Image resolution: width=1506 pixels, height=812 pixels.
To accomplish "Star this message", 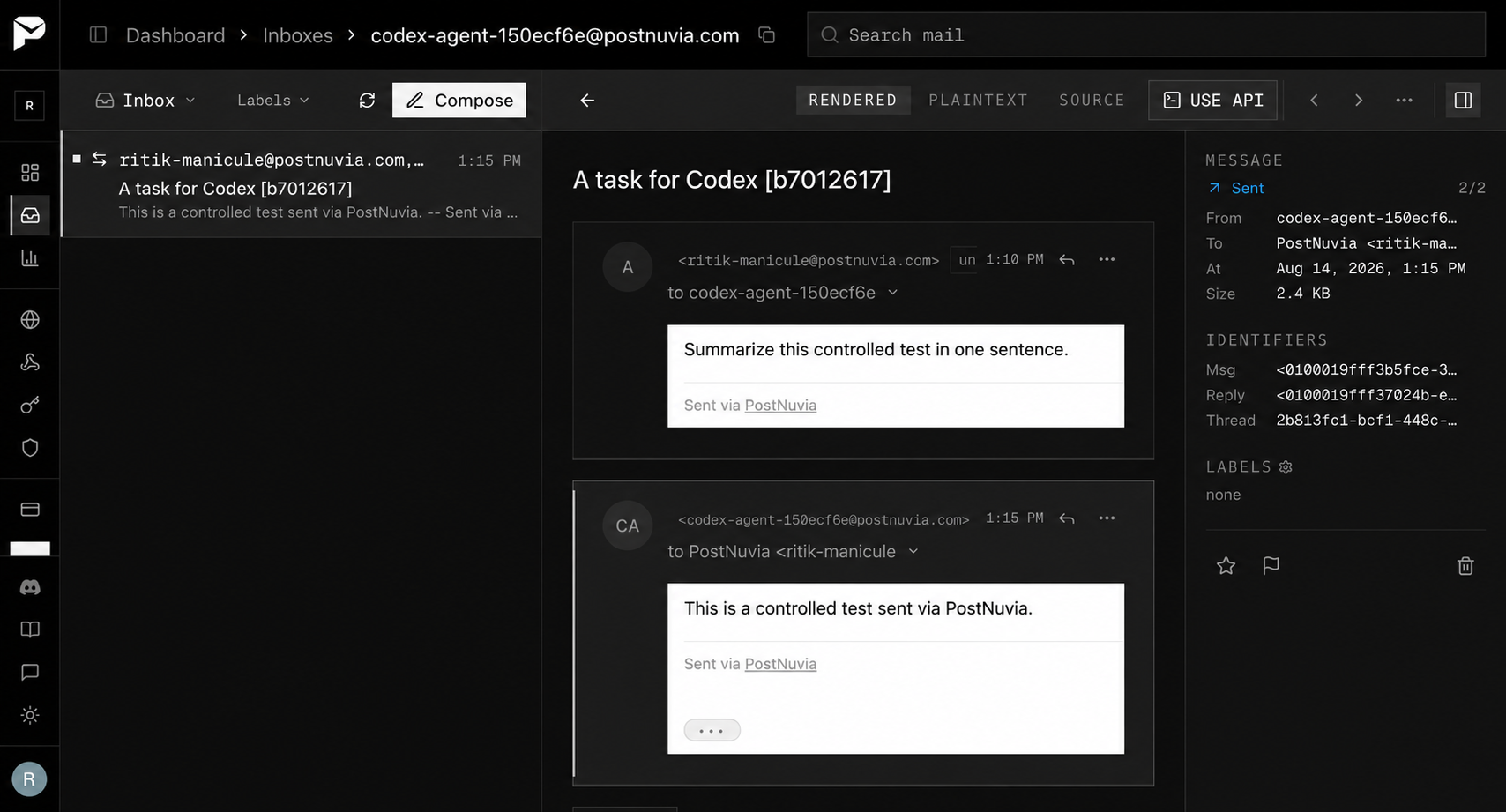I will (1226, 566).
